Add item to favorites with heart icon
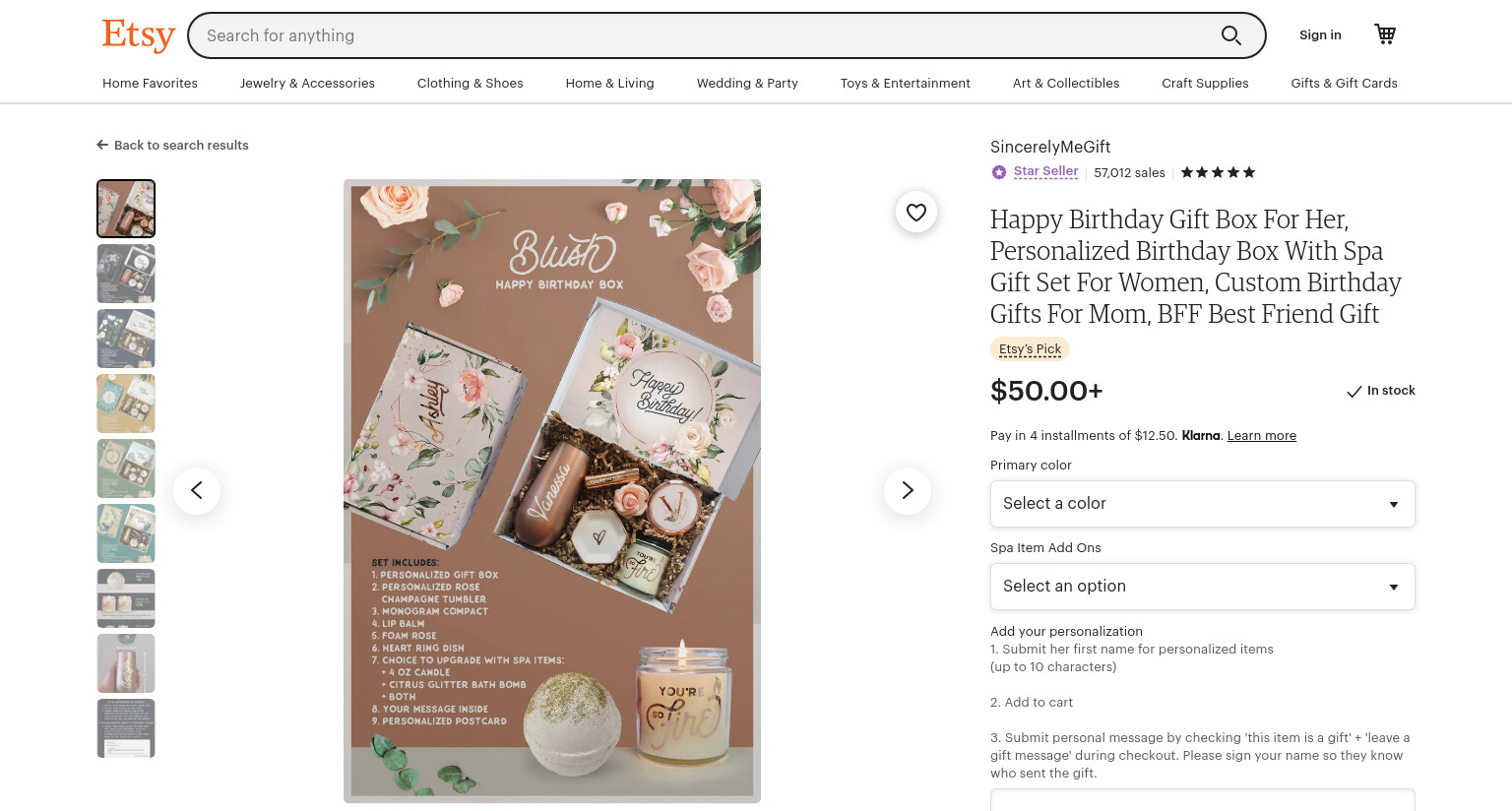This screenshot has height=811, width=1512. click(916, 212)
